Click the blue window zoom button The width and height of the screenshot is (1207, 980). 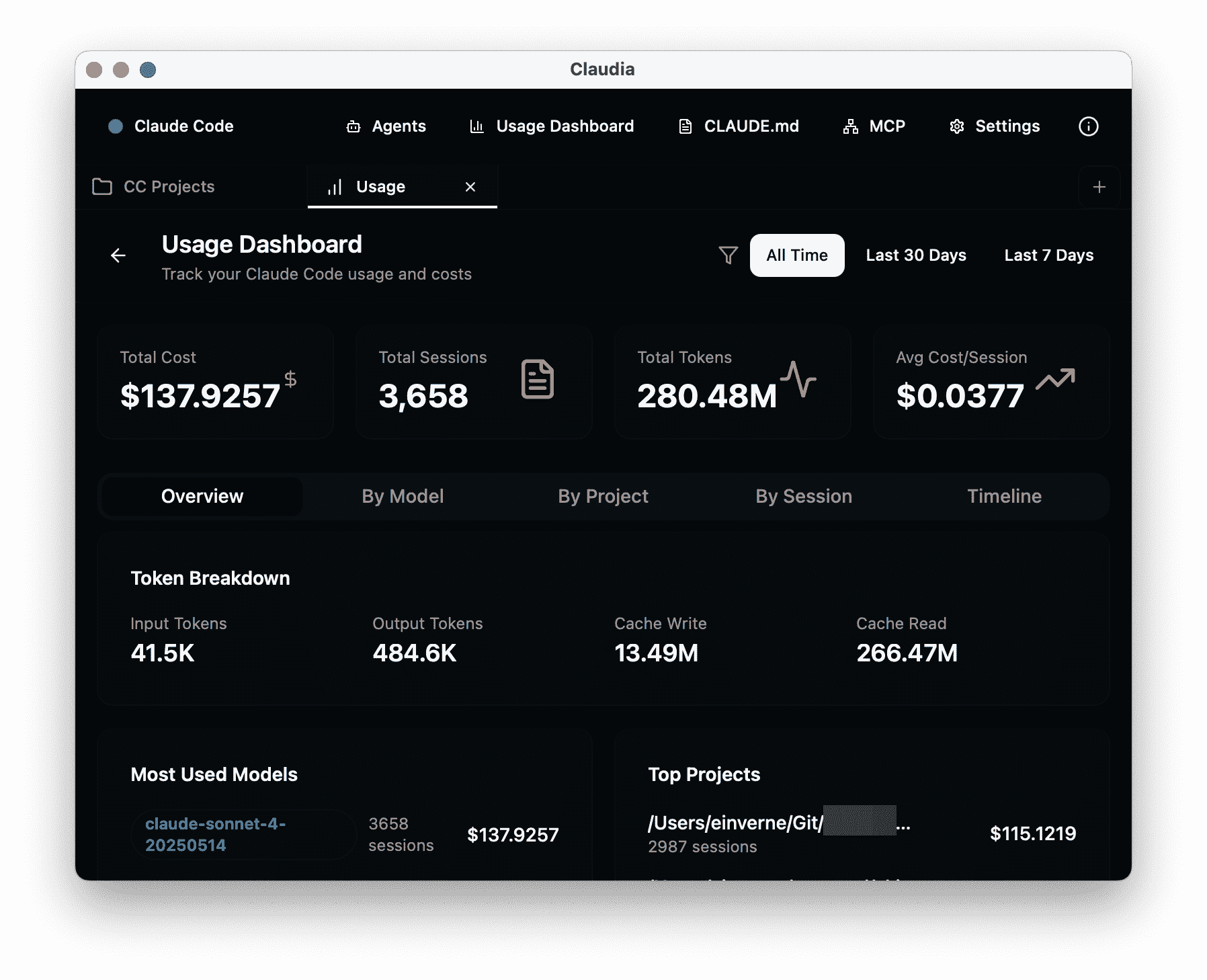coord(148,70)
